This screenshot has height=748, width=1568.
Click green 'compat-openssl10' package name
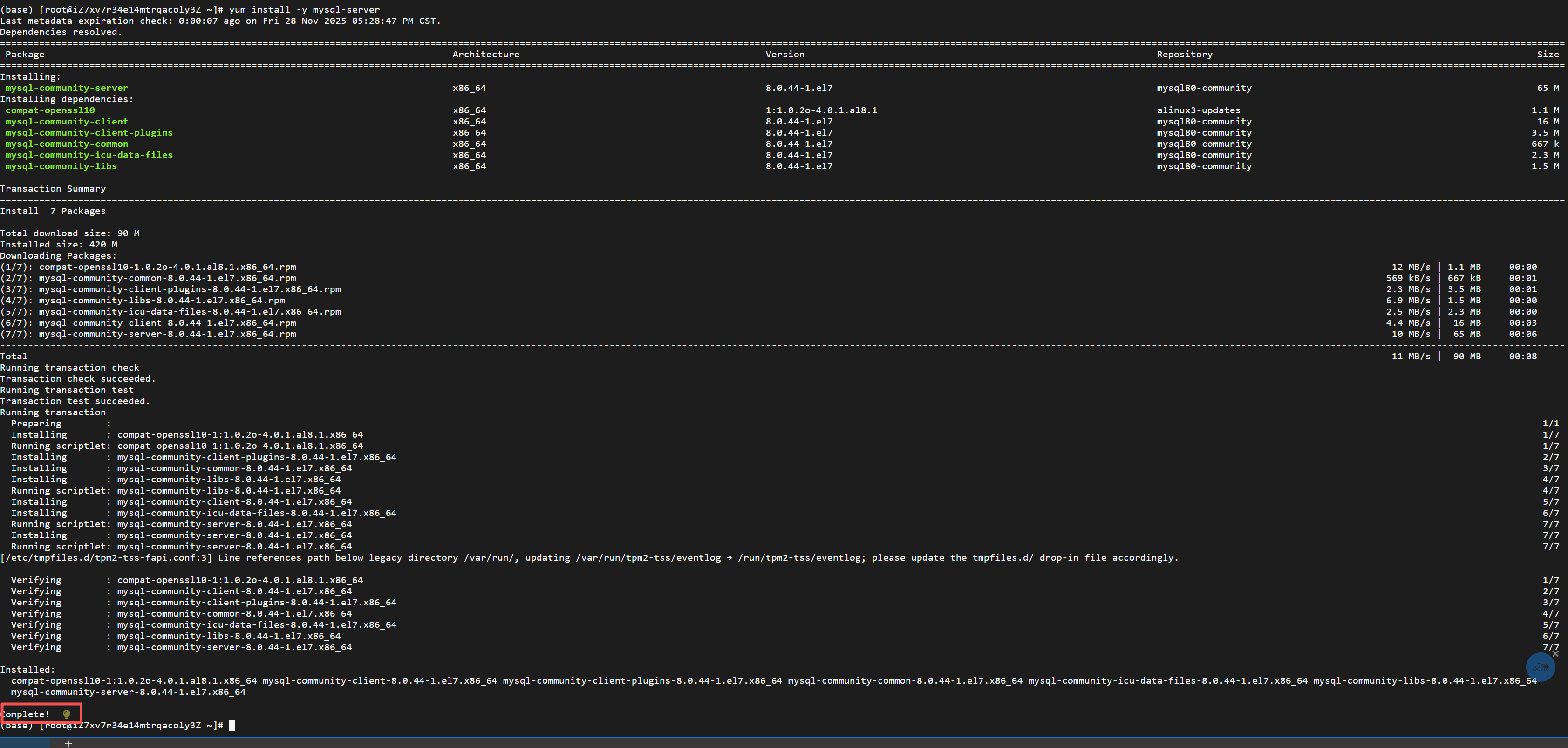coord(50,110)
